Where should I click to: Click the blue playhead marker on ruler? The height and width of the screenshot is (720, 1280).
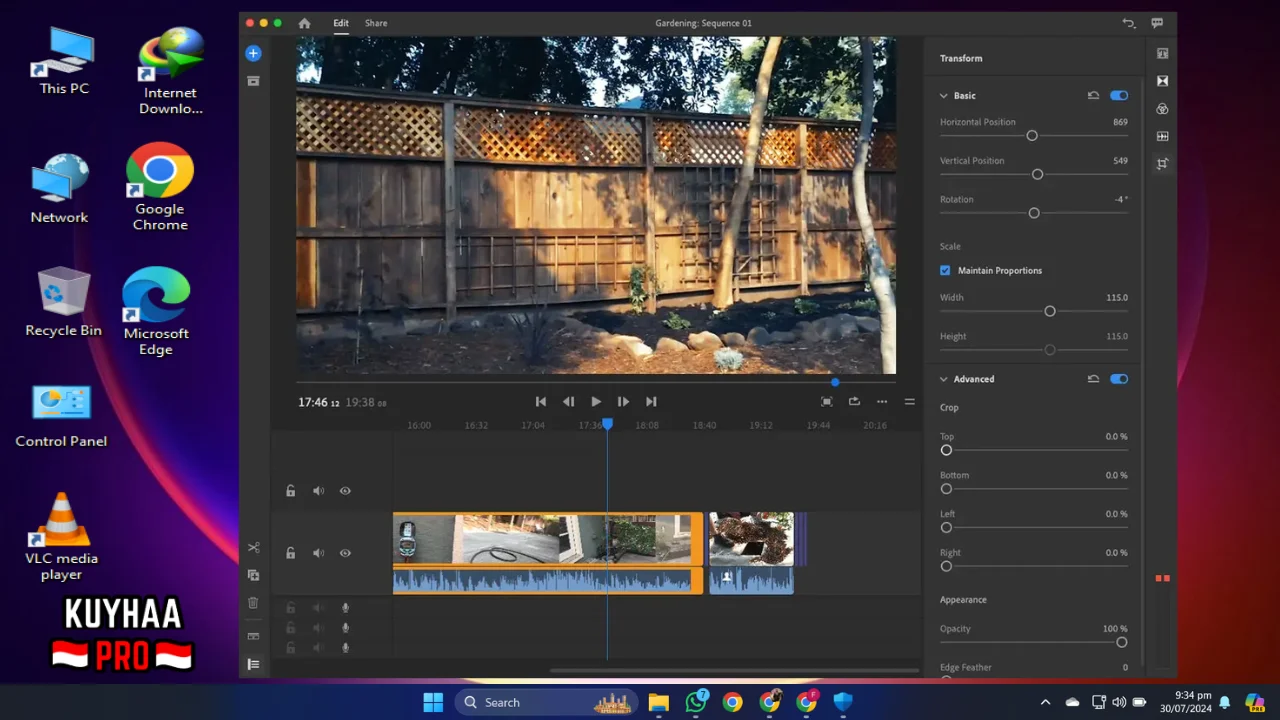(607, 424)
